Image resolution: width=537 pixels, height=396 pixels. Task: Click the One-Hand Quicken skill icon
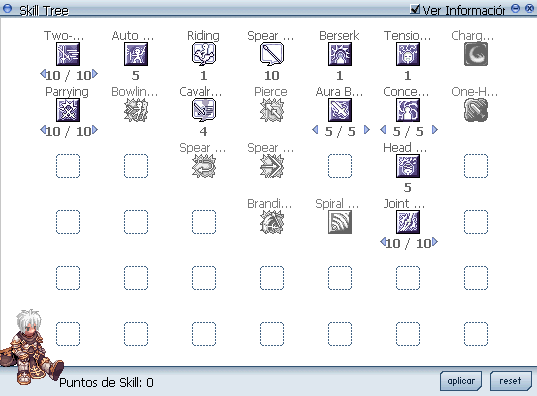[476, 110]
